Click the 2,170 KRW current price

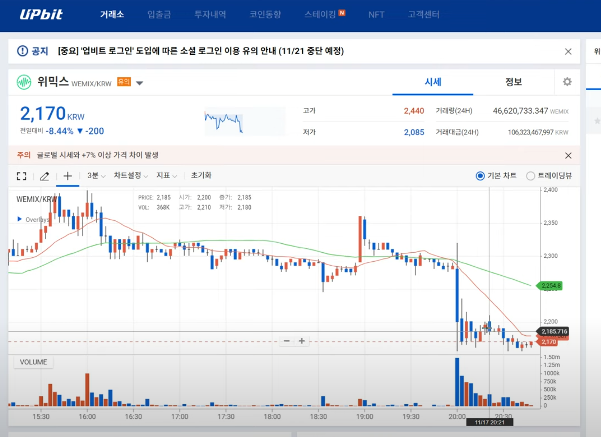coord(52,114)
